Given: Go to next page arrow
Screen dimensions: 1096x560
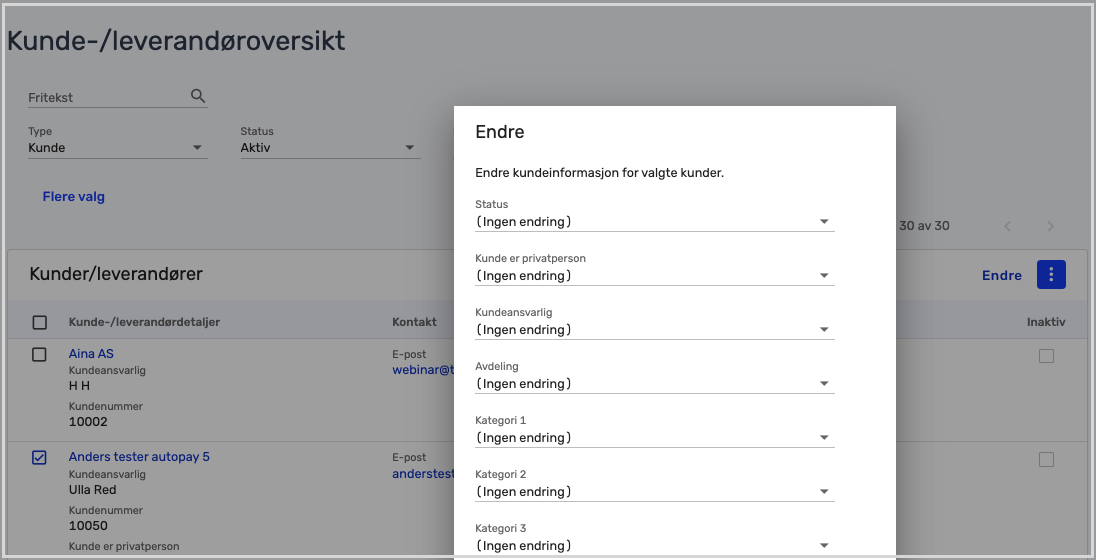Looking at the screenshot, I should point(1050,226).
